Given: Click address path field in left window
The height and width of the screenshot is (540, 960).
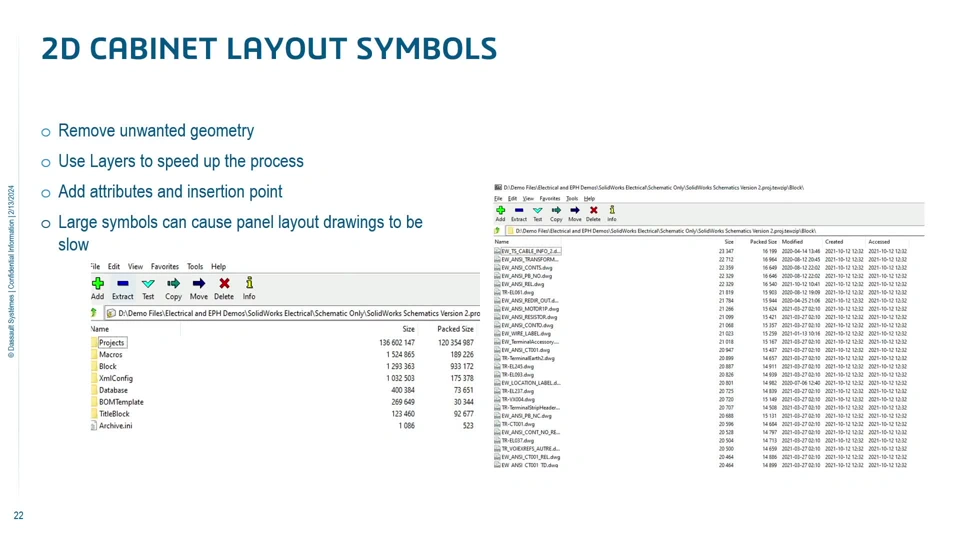Looking at the screenshot, I should point(292,313).
